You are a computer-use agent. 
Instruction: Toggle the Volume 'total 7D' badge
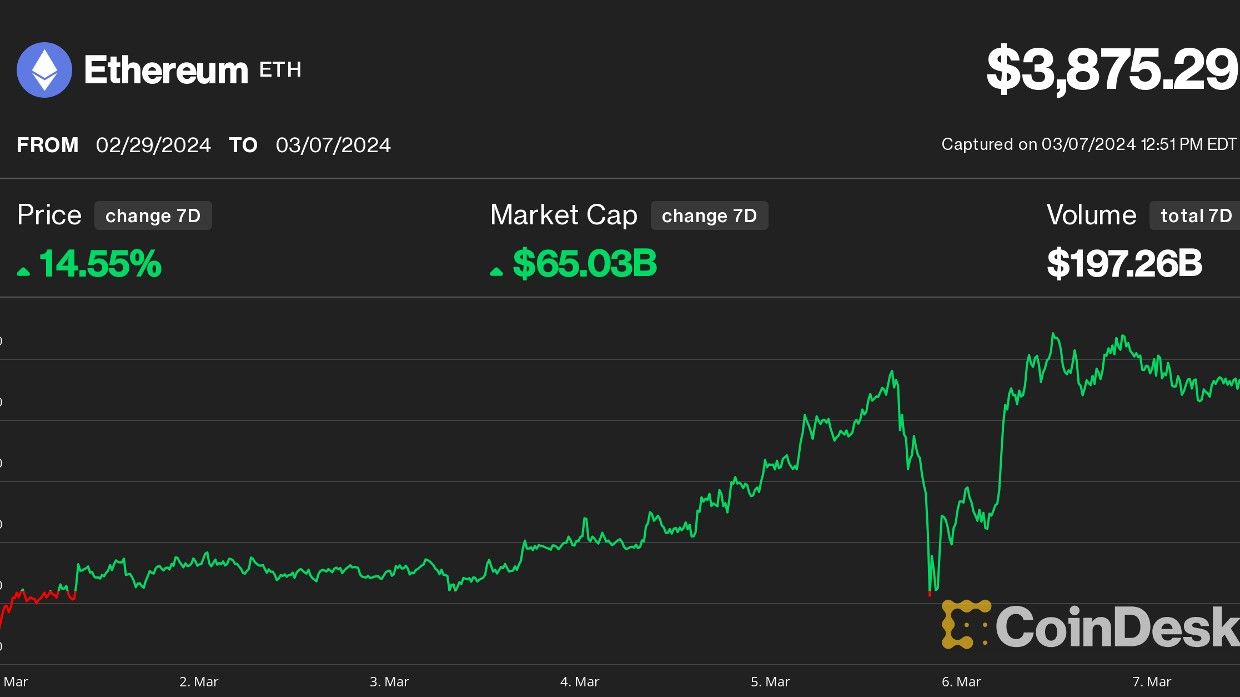1195,215
